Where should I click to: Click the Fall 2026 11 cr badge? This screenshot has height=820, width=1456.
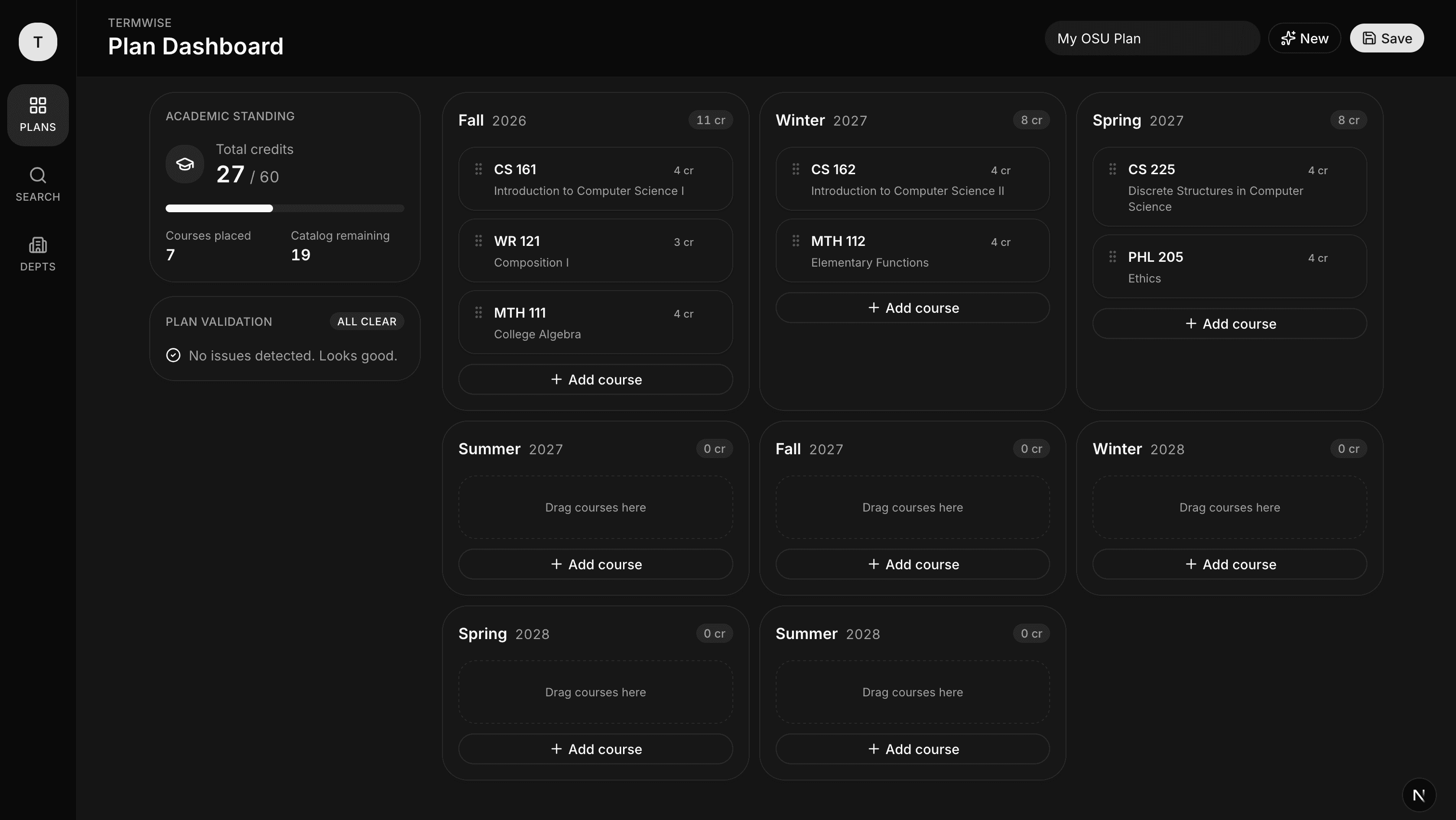(711, 120)
